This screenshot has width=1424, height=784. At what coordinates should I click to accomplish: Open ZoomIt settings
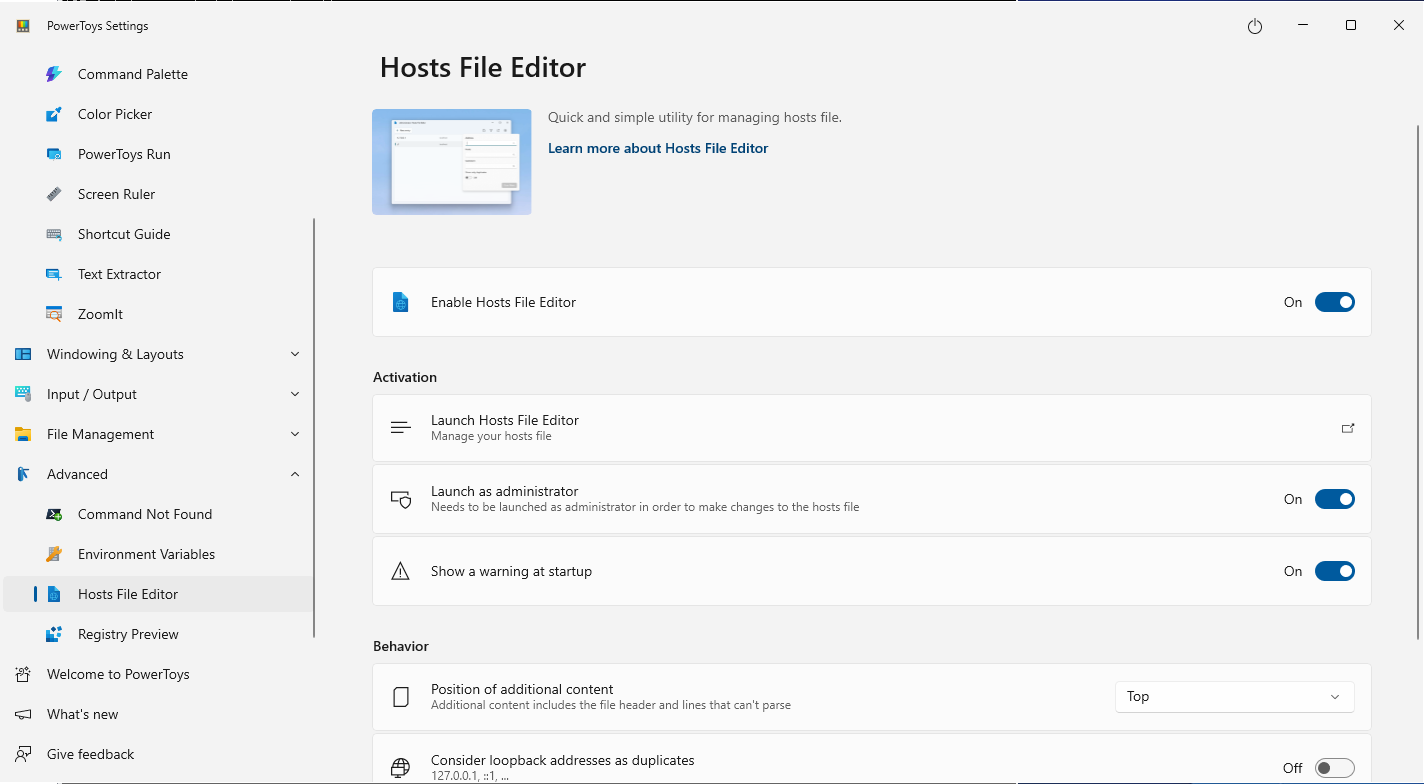point(158,314)
